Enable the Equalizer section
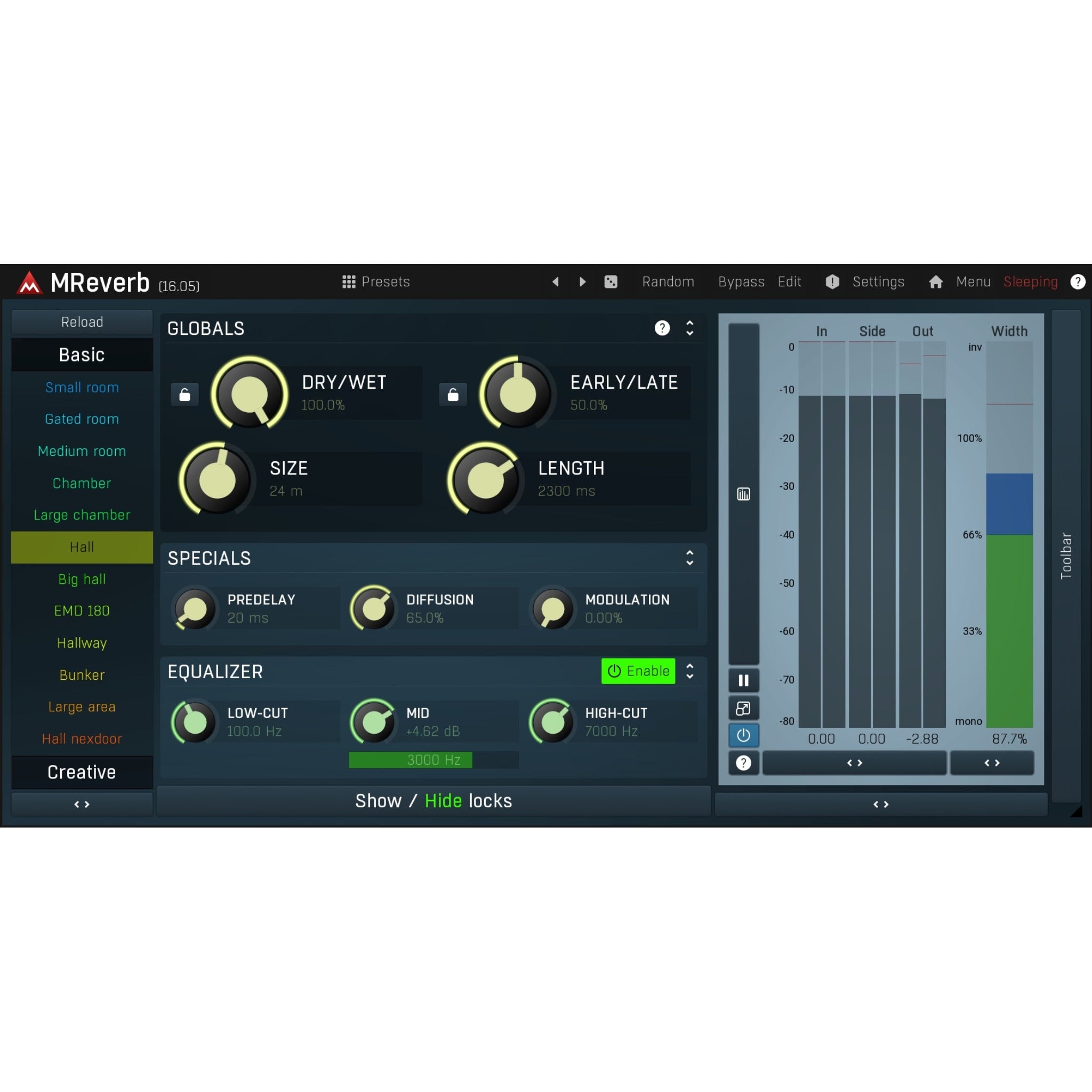Screen dimensions: 1092x1092 (x=638, y=671)
